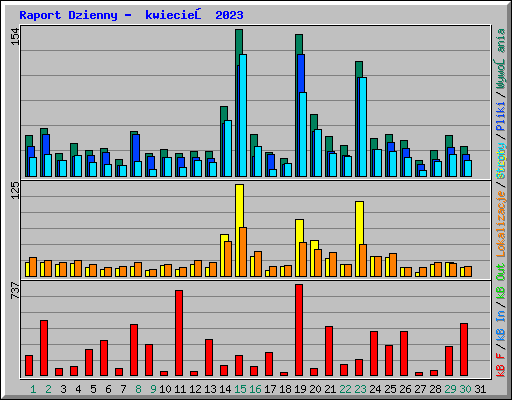Click day label '6' on the x-axis
This screenshot has height=400, width=512.
tap(108, 389)
